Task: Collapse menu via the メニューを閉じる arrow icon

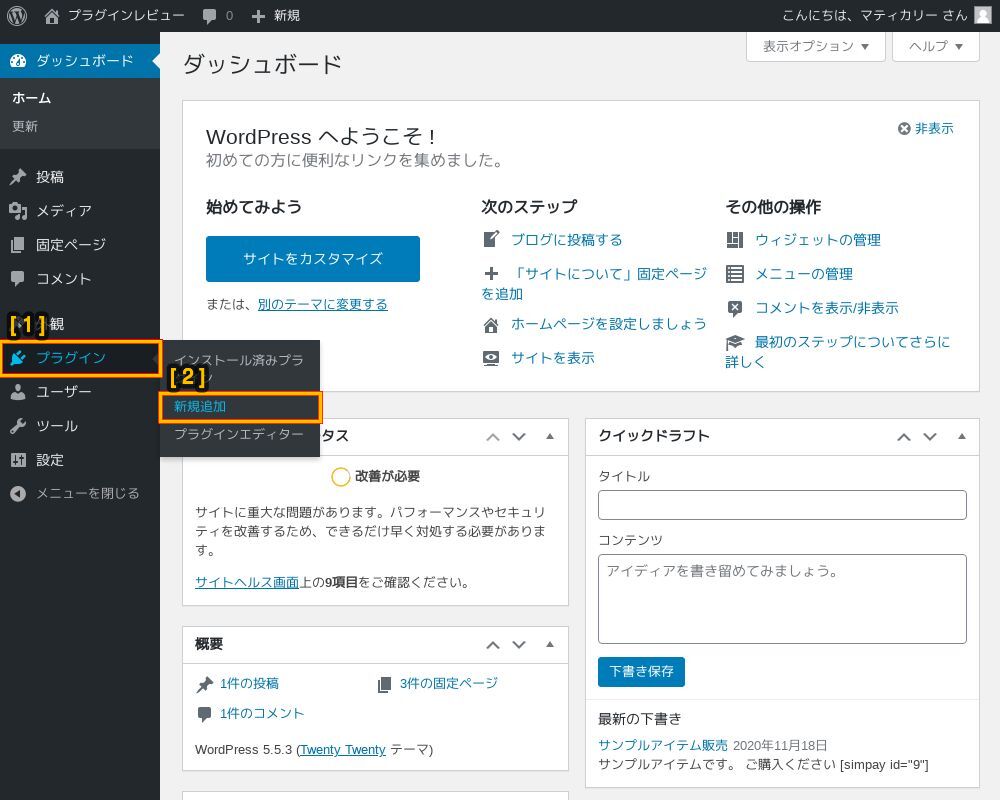Action: click(18, 493)
